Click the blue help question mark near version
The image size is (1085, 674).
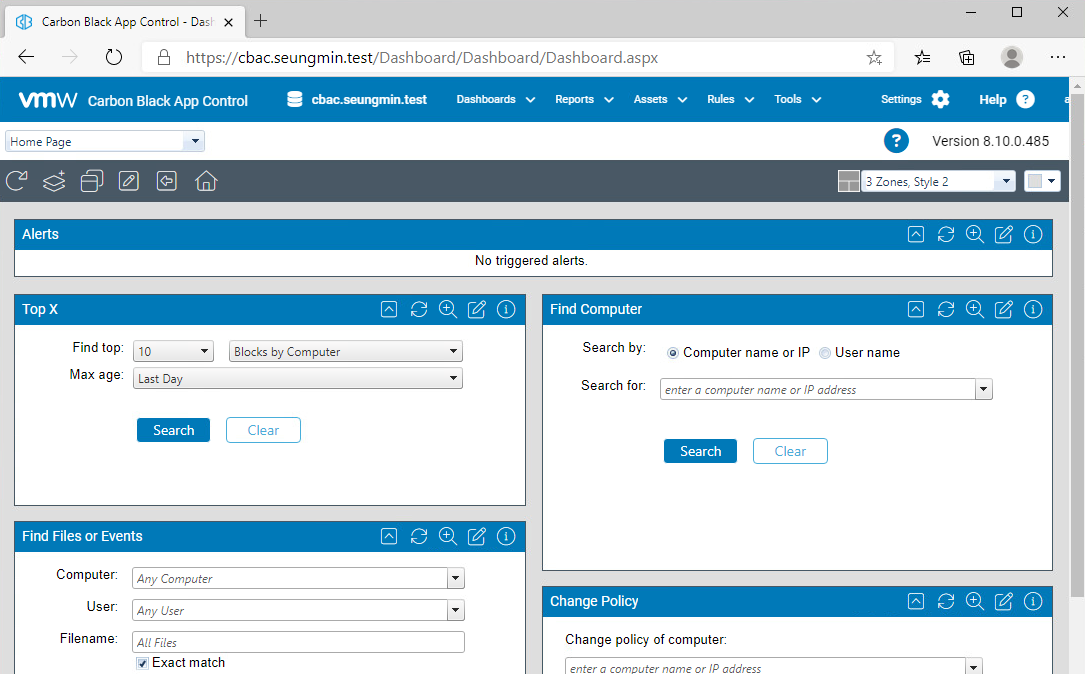click(896, 141)
